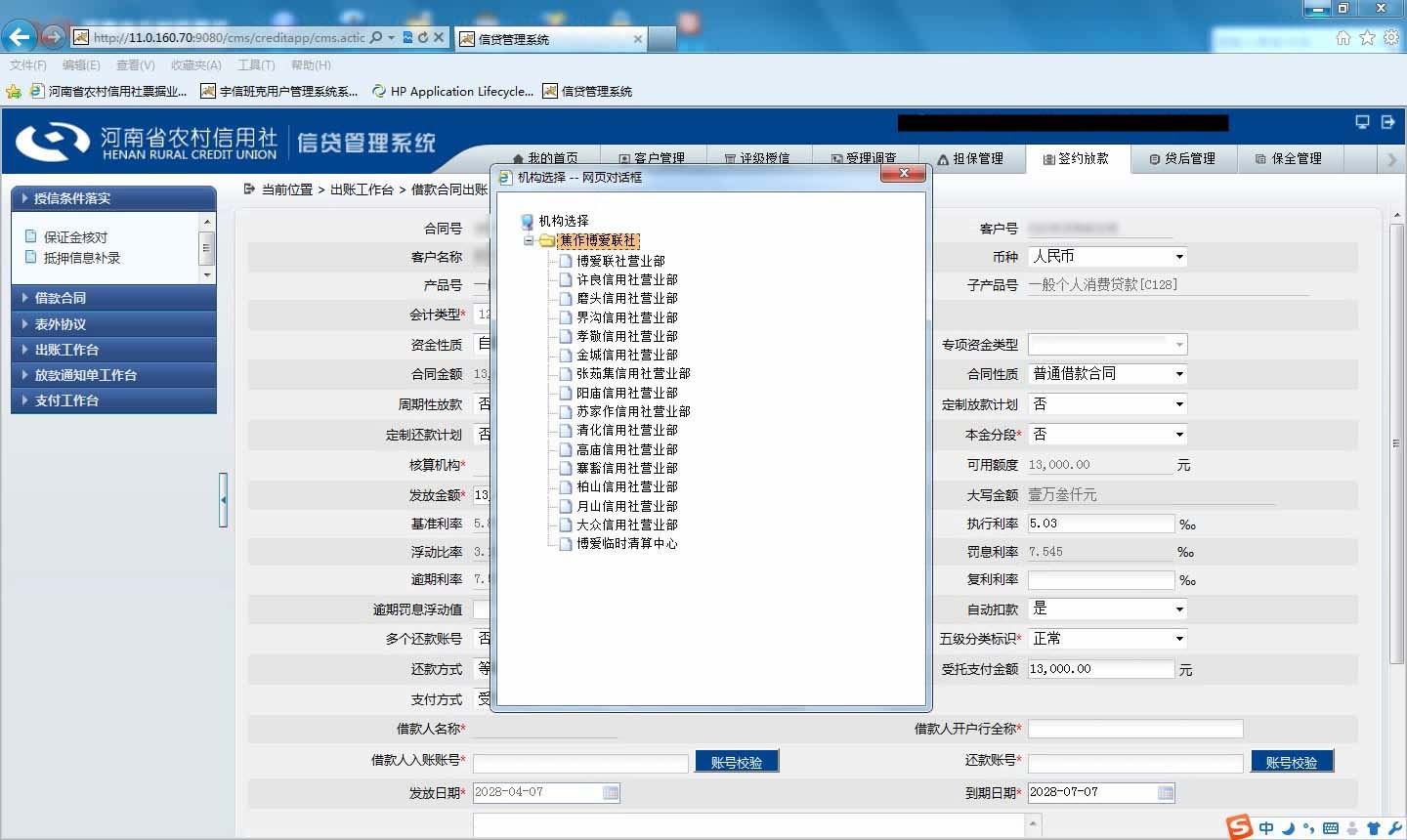This screenshot has height=840, width=1407.
Task: Close the 机构选择 dialog
Action: (x=904, y=173)
